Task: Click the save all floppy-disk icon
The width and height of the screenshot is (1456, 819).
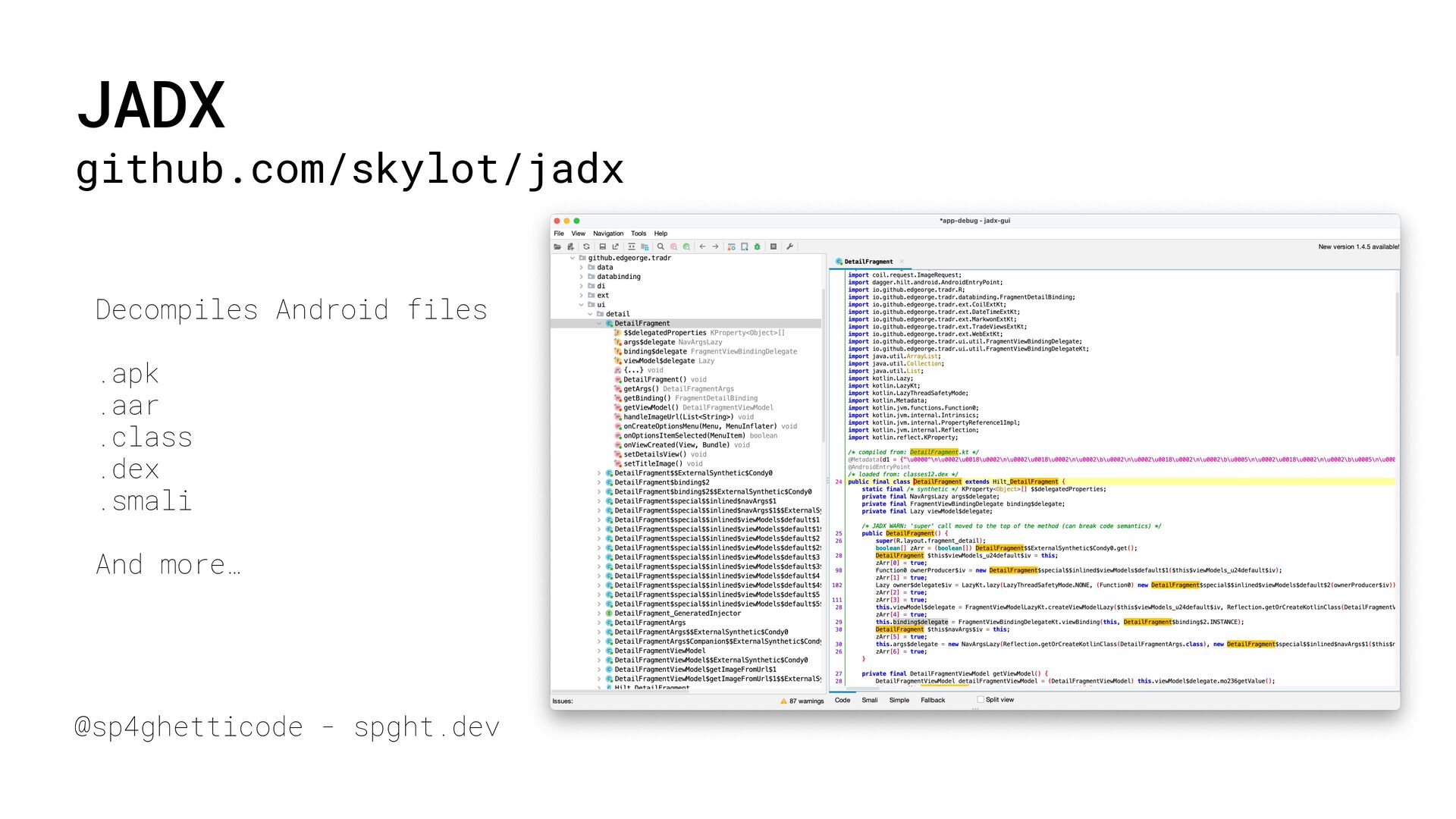Action: [x=602, y=246]
